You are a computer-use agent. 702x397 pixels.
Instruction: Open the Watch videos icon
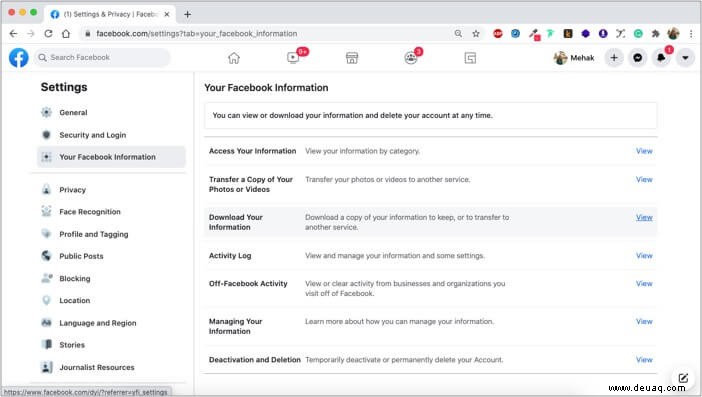[293, 58]
